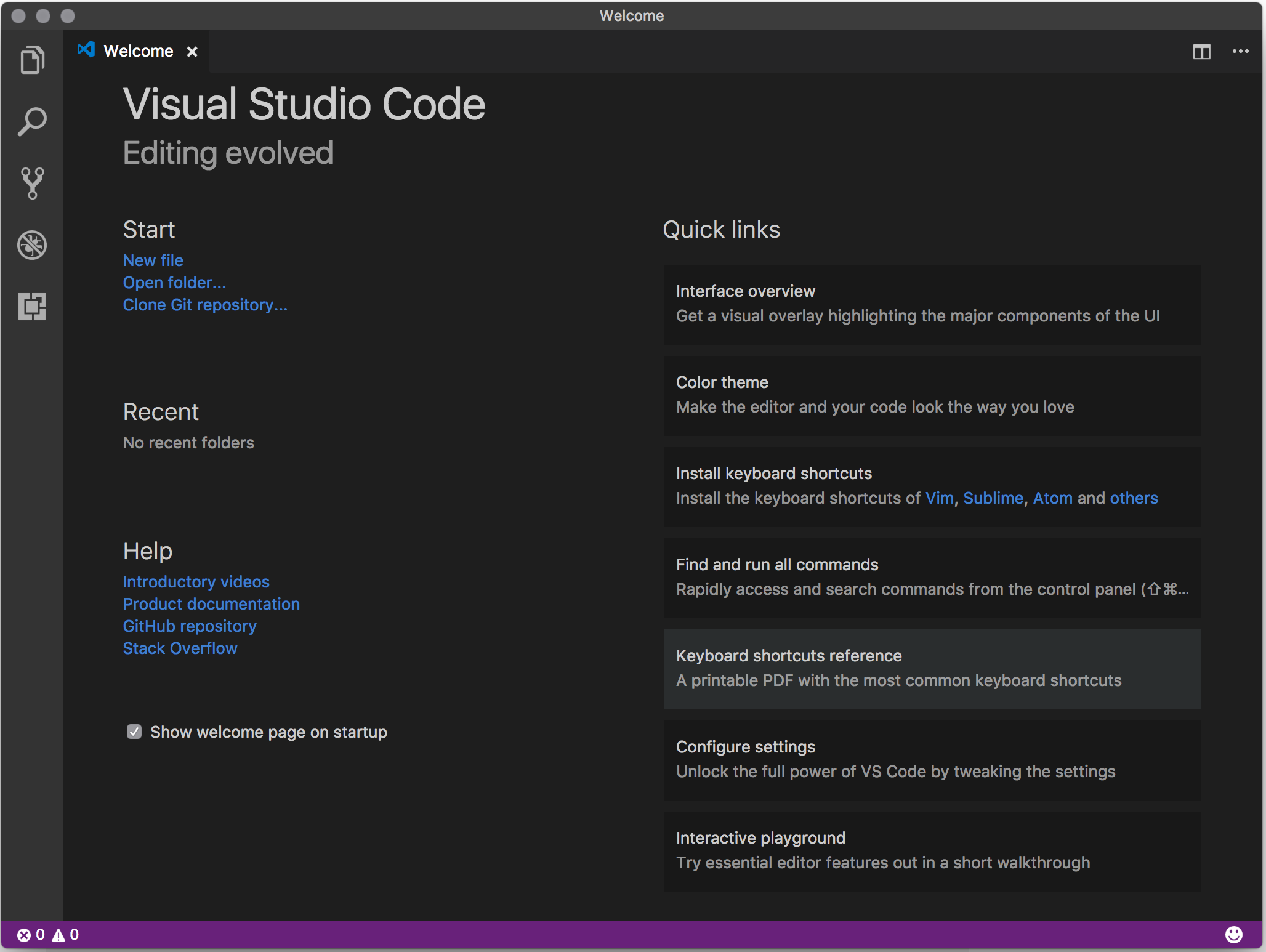Create a New file

153,260
